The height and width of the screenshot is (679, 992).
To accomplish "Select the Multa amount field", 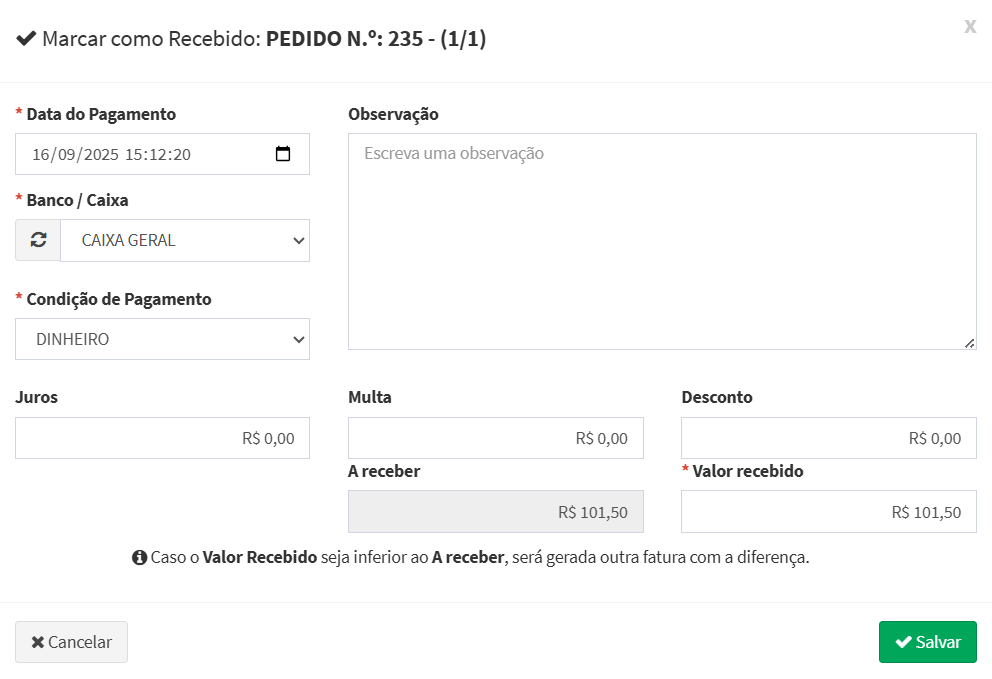I will tap(495, 438).
